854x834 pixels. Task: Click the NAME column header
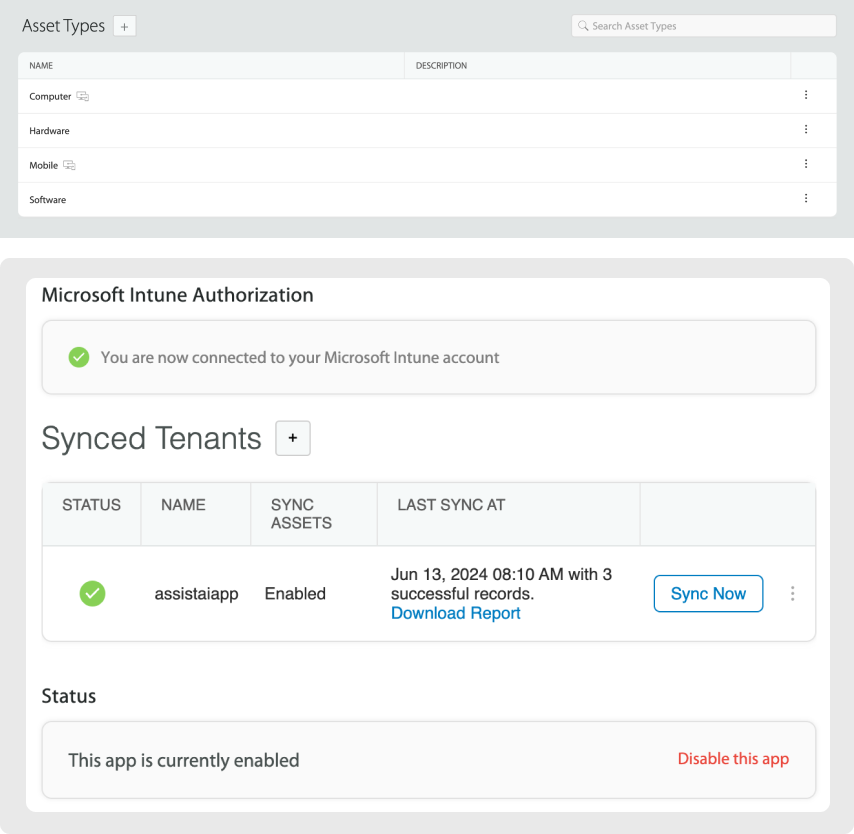pyautogui.click(x=41, y=65)
